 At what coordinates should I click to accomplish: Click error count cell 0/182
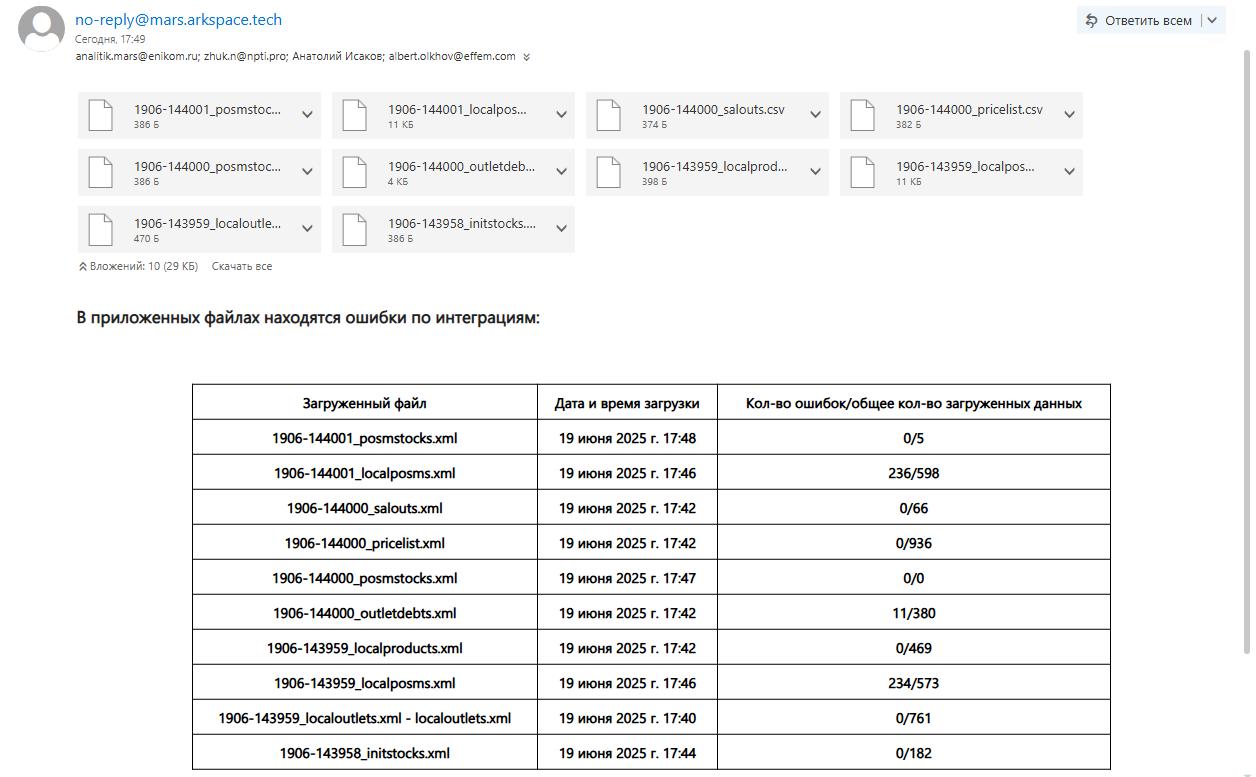914,753
